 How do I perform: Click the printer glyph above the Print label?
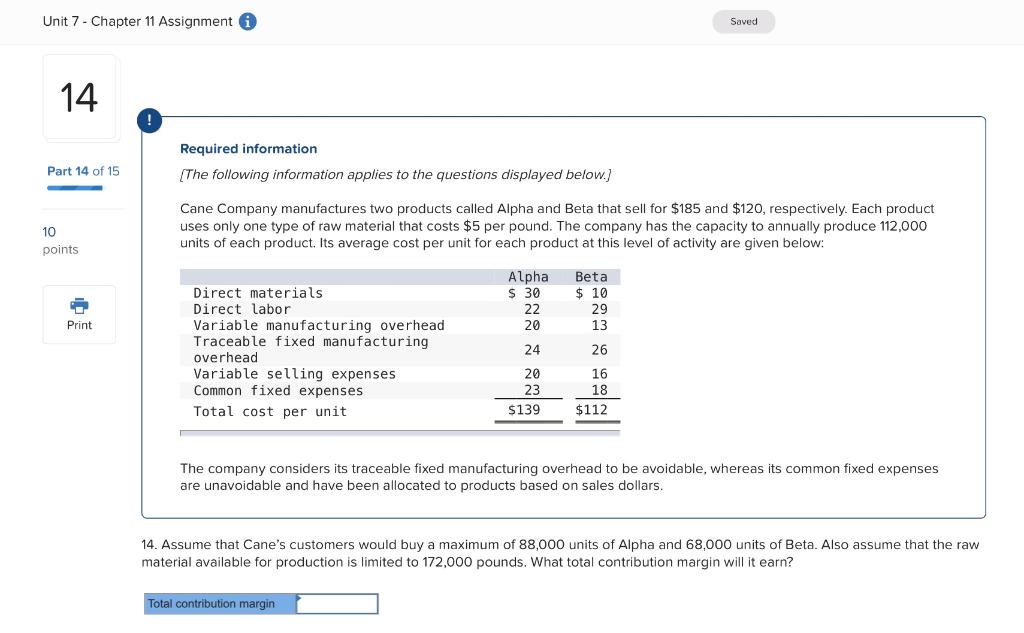pyautogui.click(x=79, y=306)
